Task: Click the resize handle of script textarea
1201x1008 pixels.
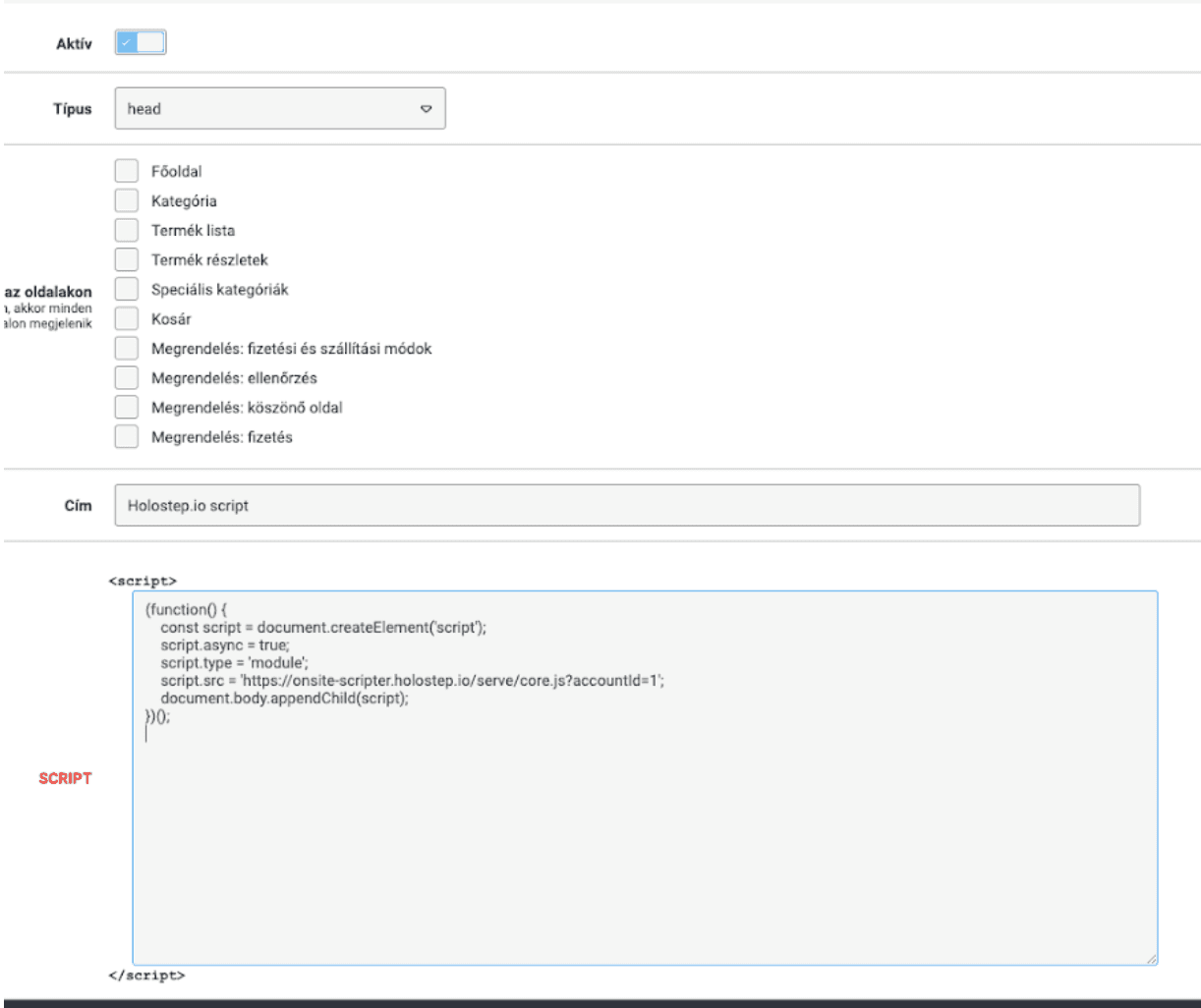Action: click(1150, 958)
